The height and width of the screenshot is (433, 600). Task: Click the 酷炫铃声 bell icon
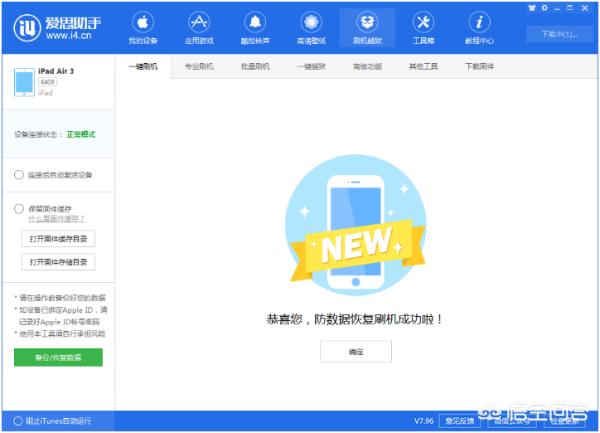255,22
